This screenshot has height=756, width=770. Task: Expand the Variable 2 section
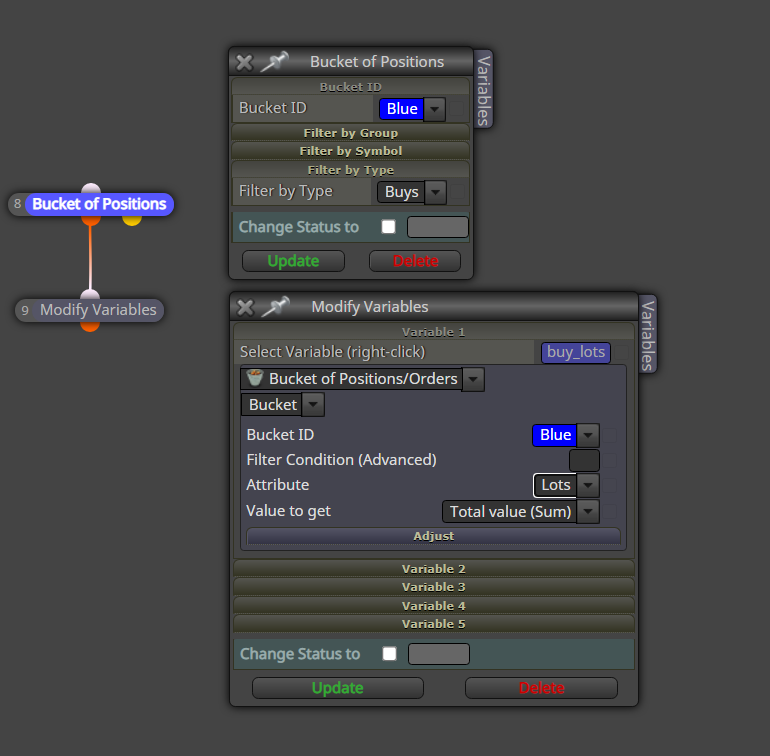click(434, 568)
